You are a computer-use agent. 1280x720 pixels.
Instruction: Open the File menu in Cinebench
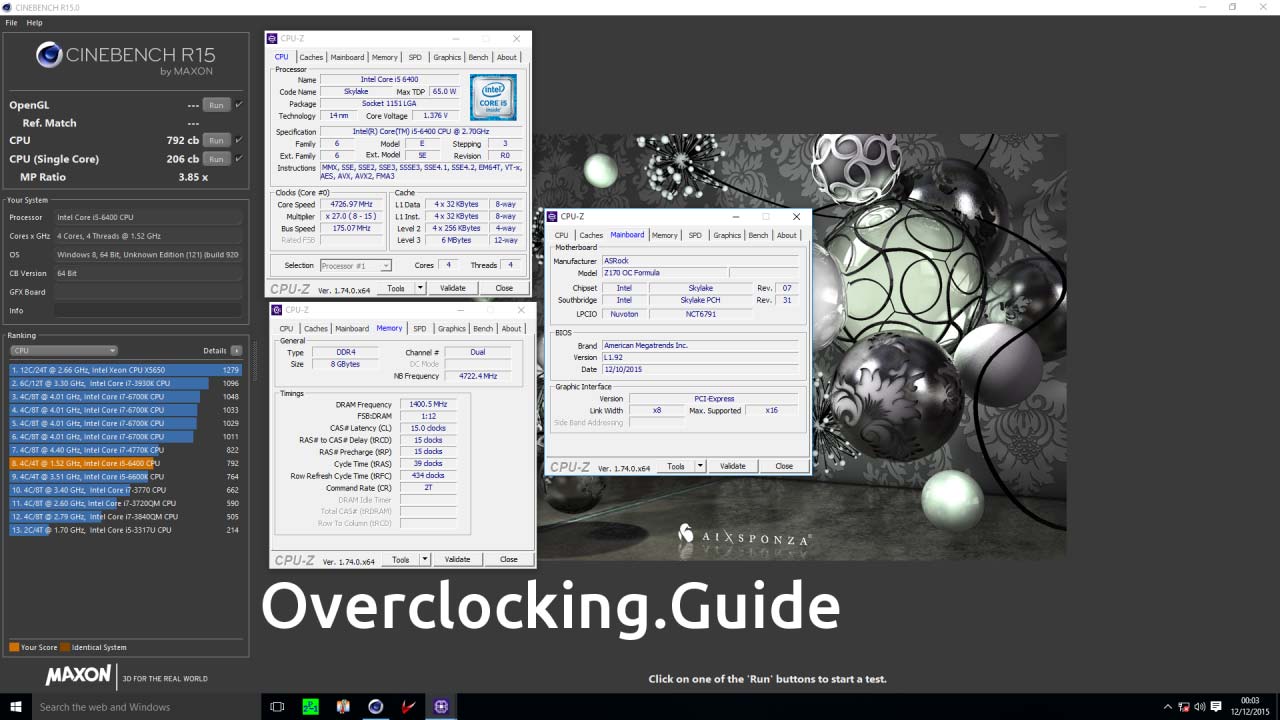12,22
